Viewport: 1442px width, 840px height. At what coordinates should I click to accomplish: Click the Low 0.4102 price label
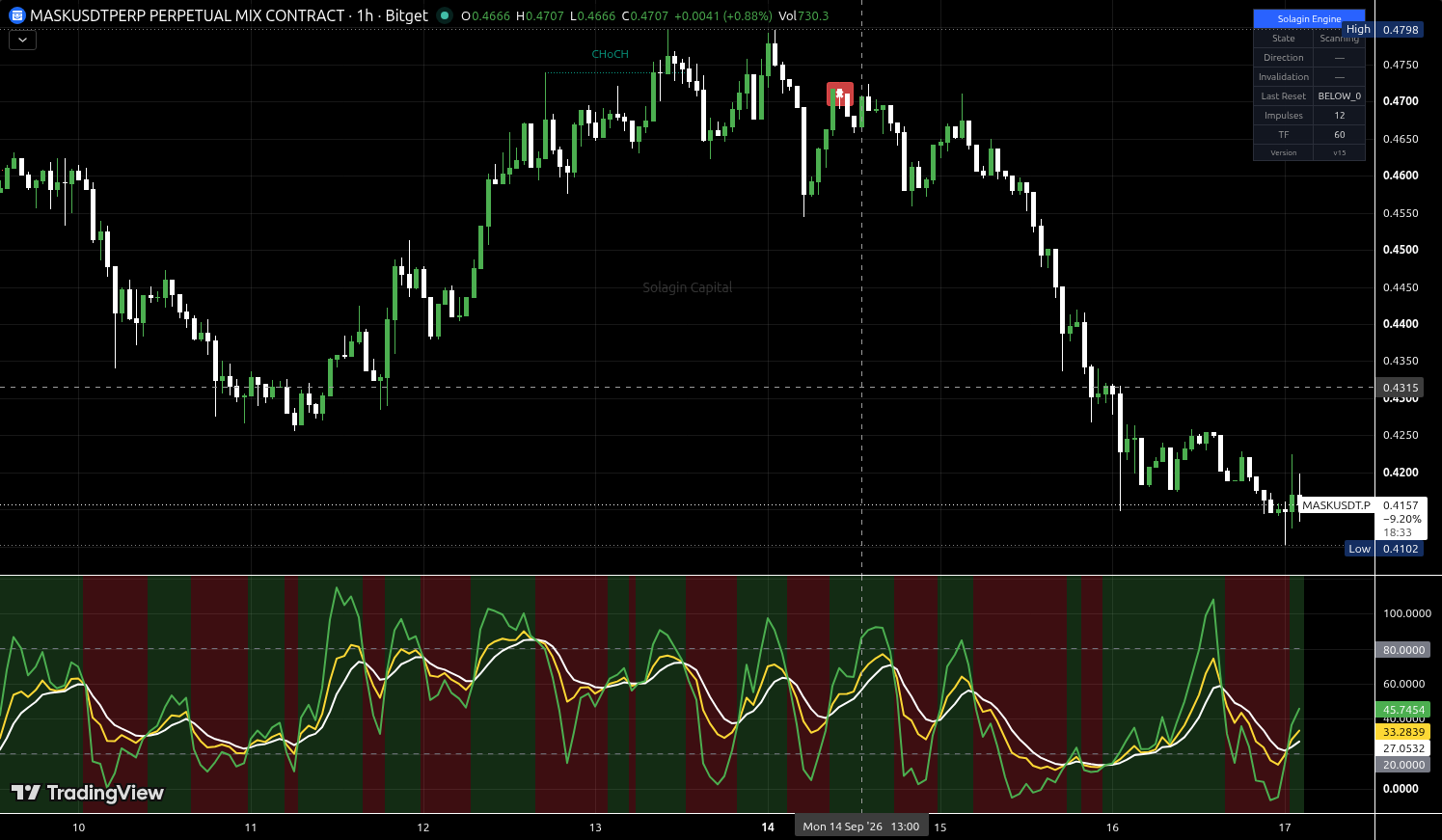coord(1383,549)
